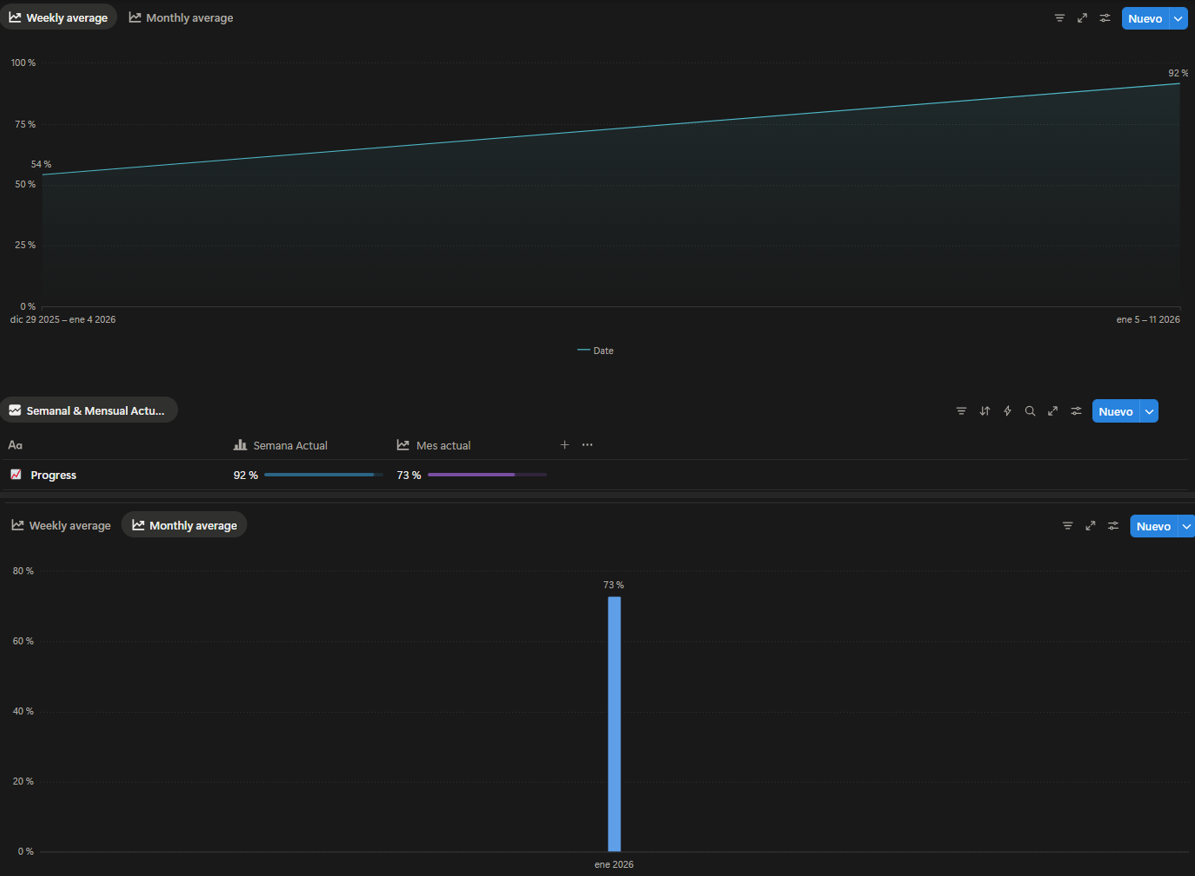
Task: Add a new property with plus icon
Action: coord(564,445)
